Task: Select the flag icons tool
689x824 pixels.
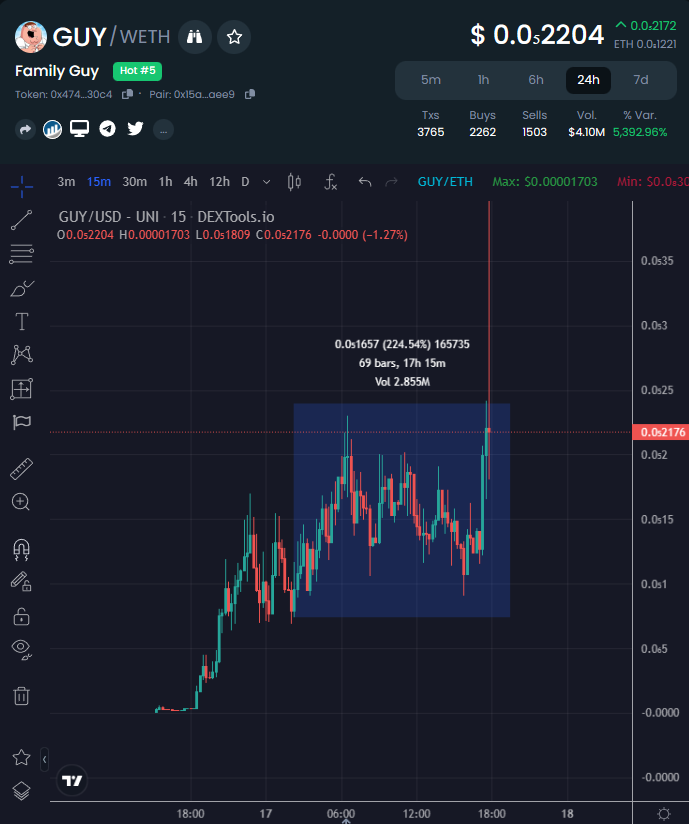Action: [22, 423]
